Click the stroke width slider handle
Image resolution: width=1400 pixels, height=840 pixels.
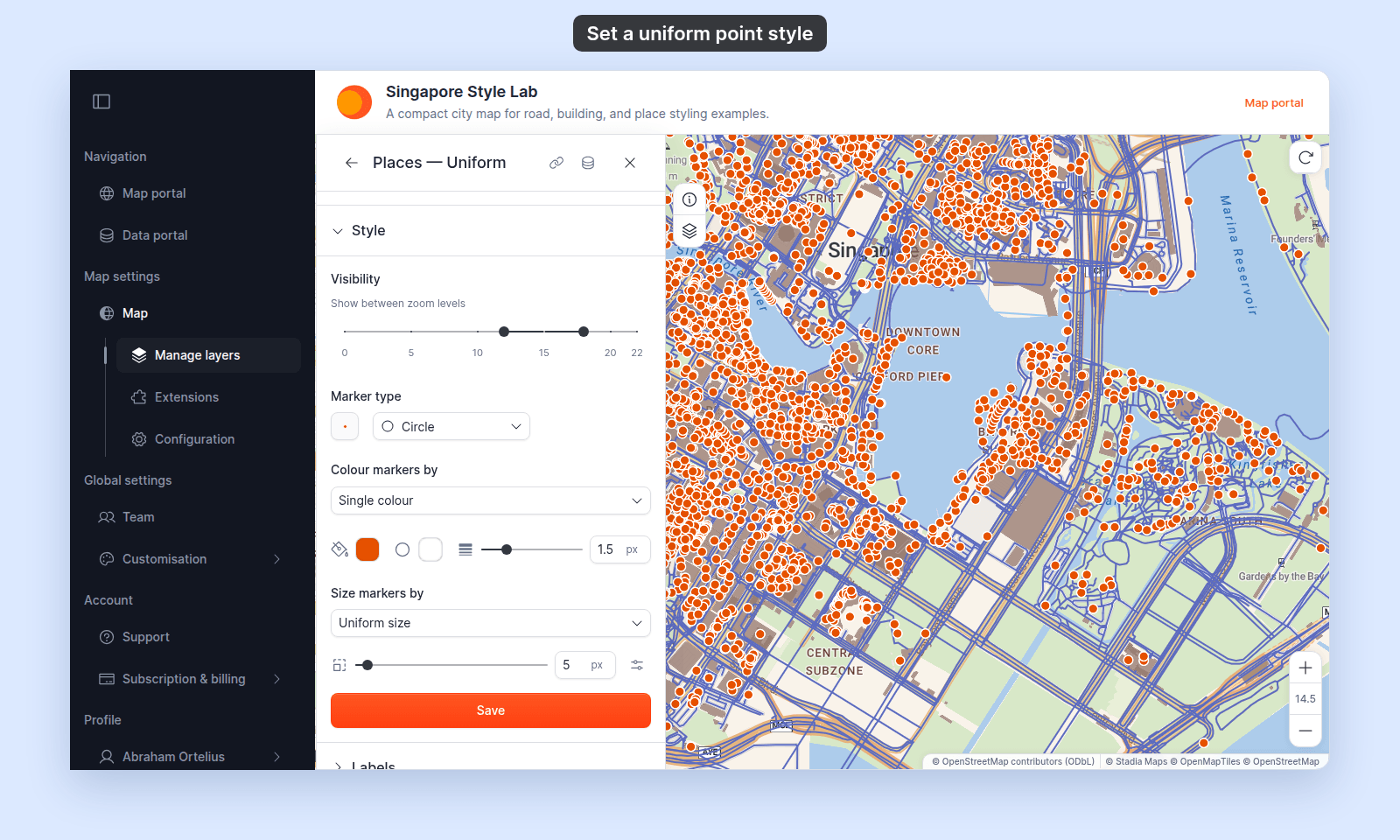pyautogui.click(x=507, y=549)
